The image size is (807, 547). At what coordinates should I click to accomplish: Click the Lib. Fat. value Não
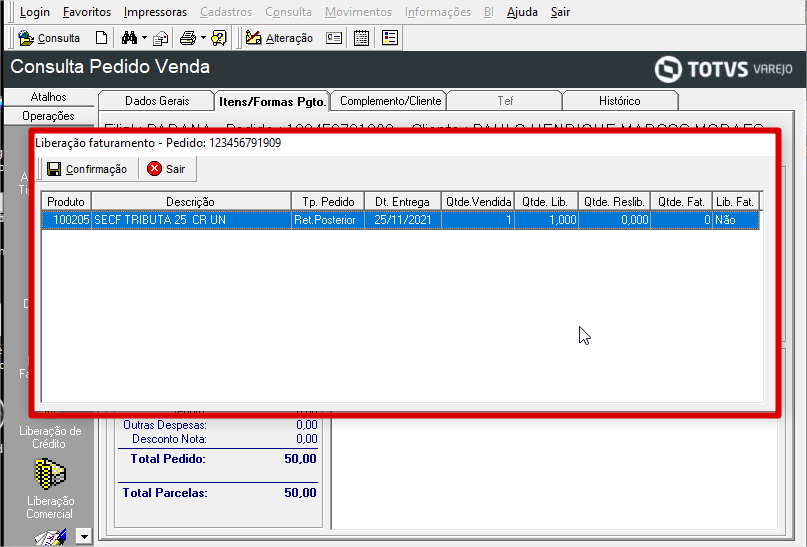(736, 220)
